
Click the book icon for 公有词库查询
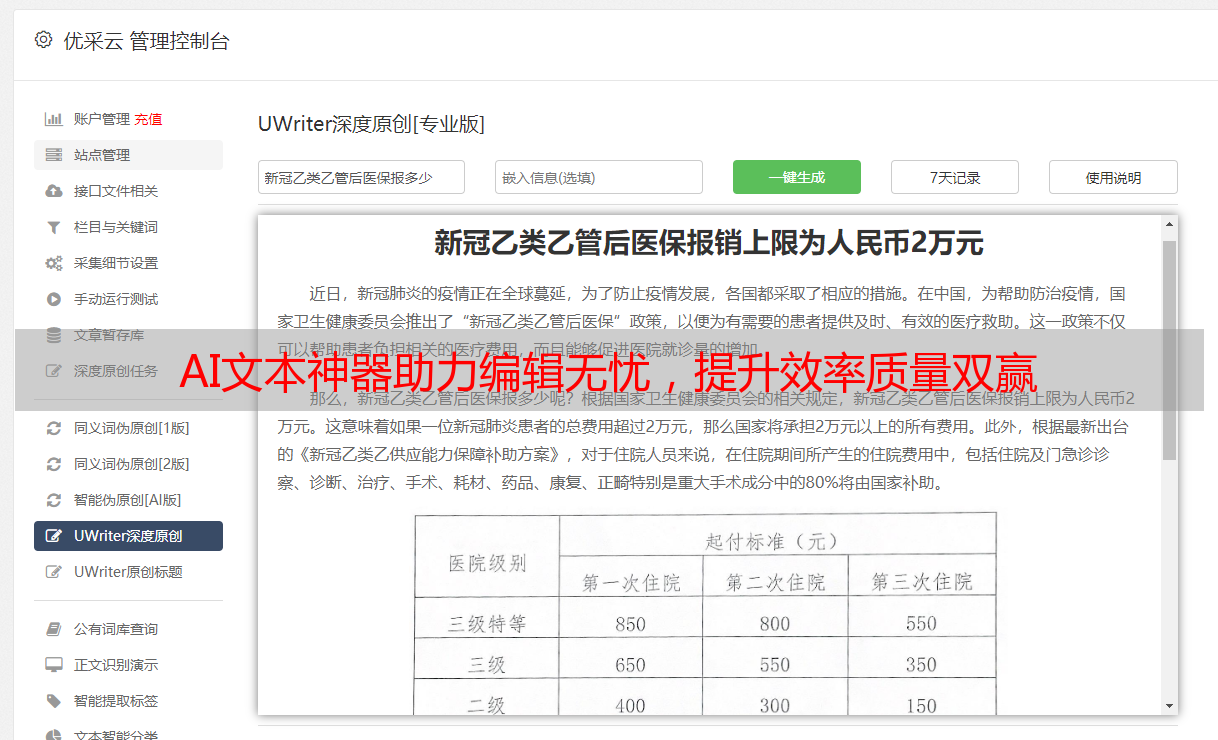pos(54,629)
